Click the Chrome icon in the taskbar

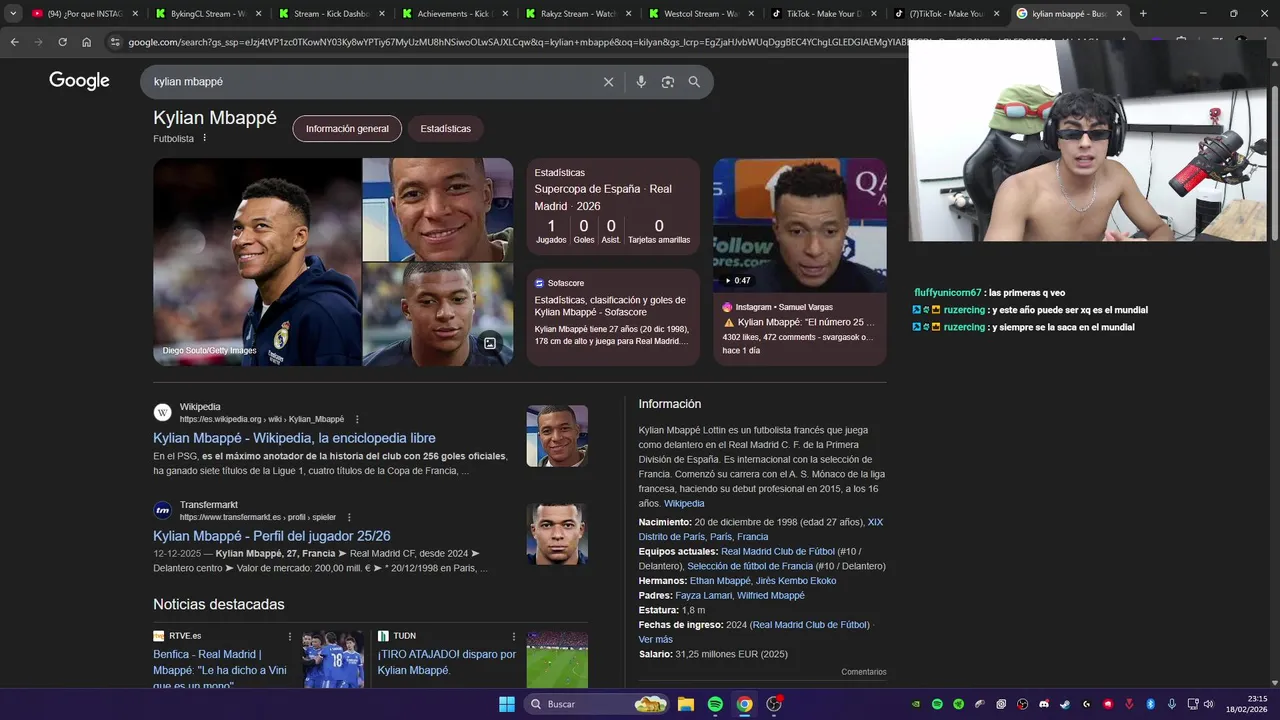click(745, 704)
